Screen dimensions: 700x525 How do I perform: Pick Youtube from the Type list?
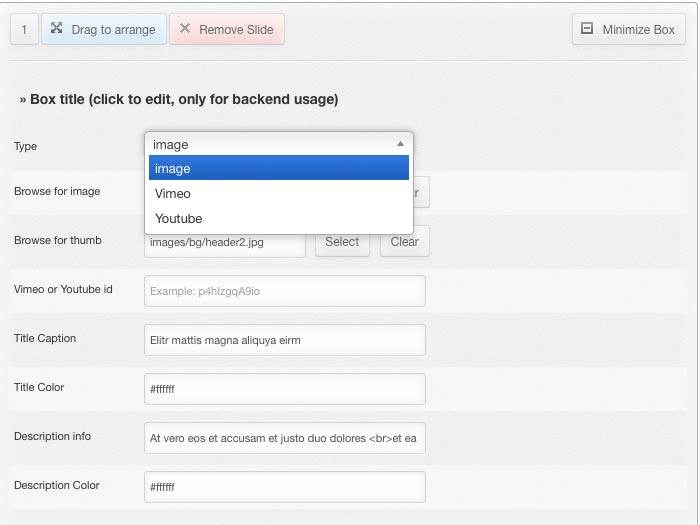[x=278, y=218]
